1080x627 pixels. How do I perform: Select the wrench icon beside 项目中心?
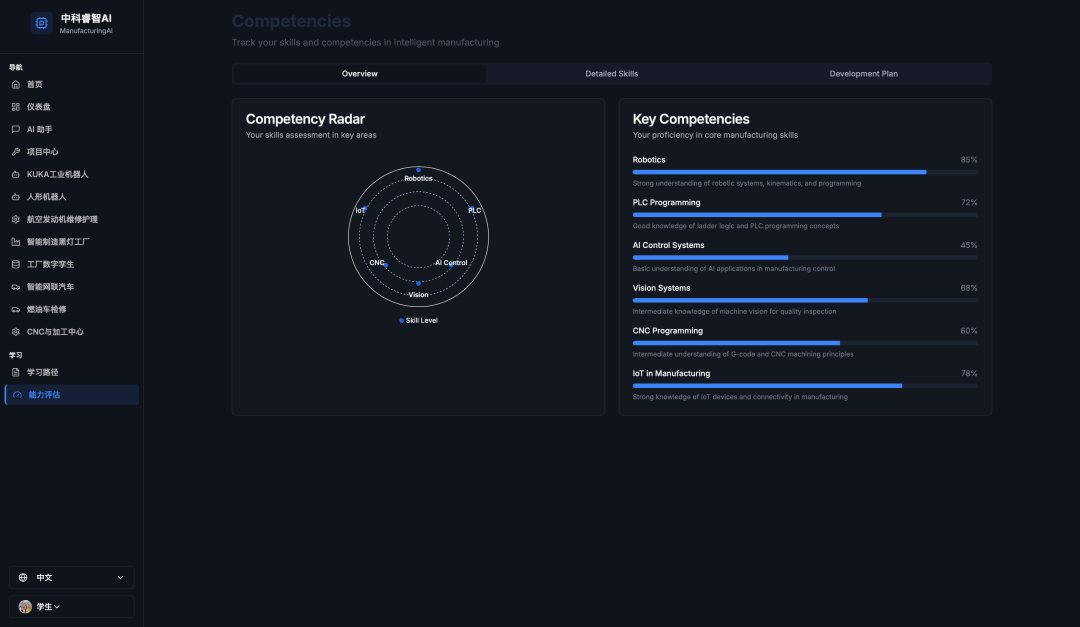[16, 152]
